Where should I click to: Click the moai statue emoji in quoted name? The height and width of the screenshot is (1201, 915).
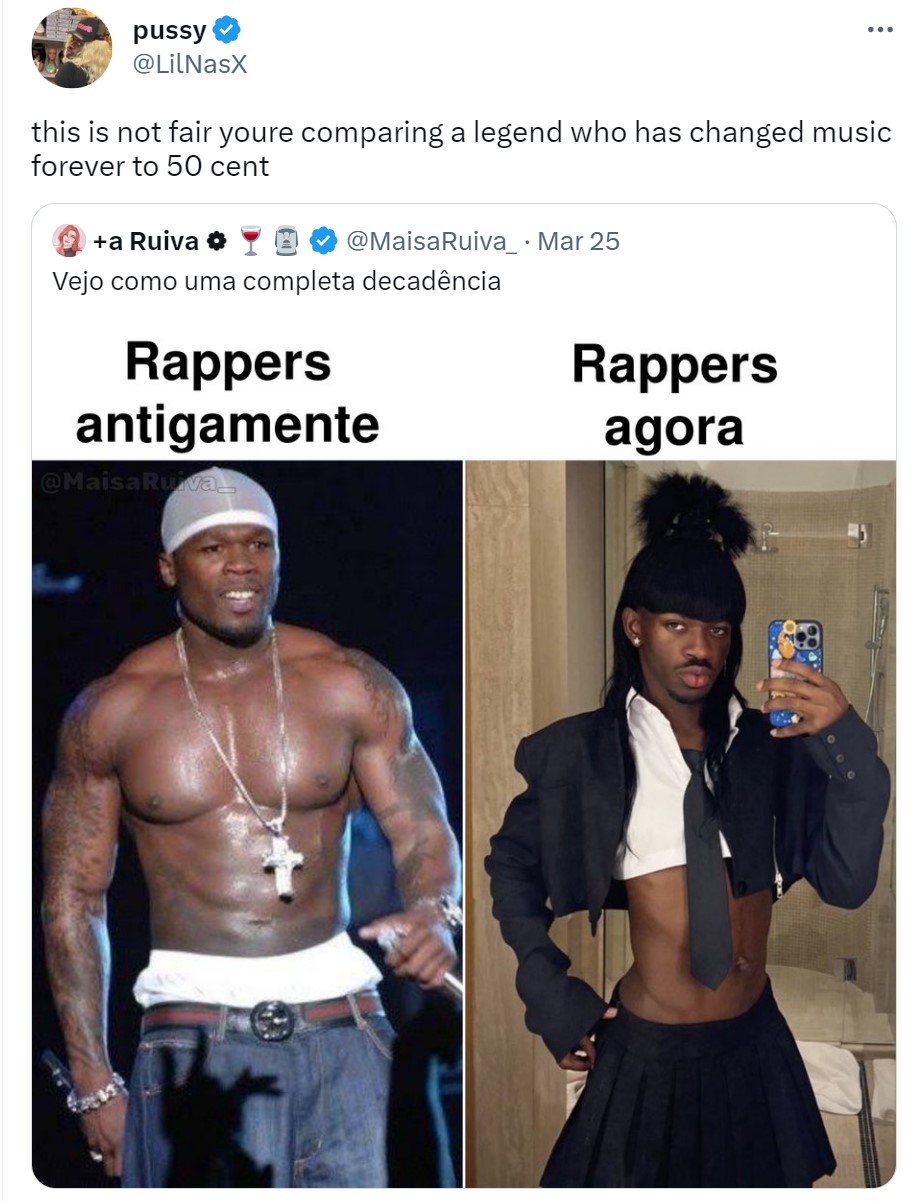coord(286,241)
